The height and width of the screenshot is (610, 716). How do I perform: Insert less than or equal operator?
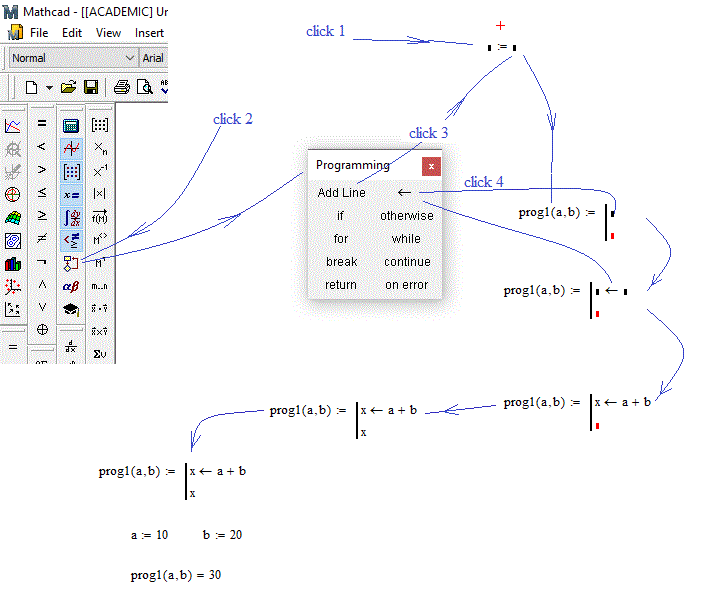pyautogui.click(x=42, y=192)
